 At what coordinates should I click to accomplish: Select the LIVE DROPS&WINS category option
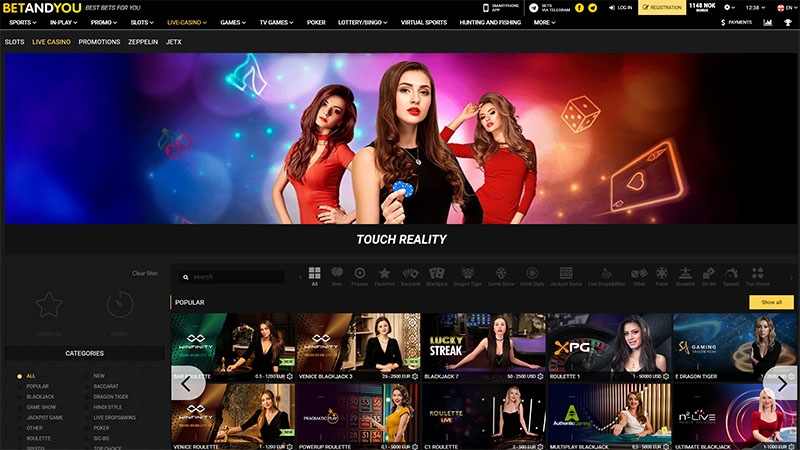(x=114, y=417)
